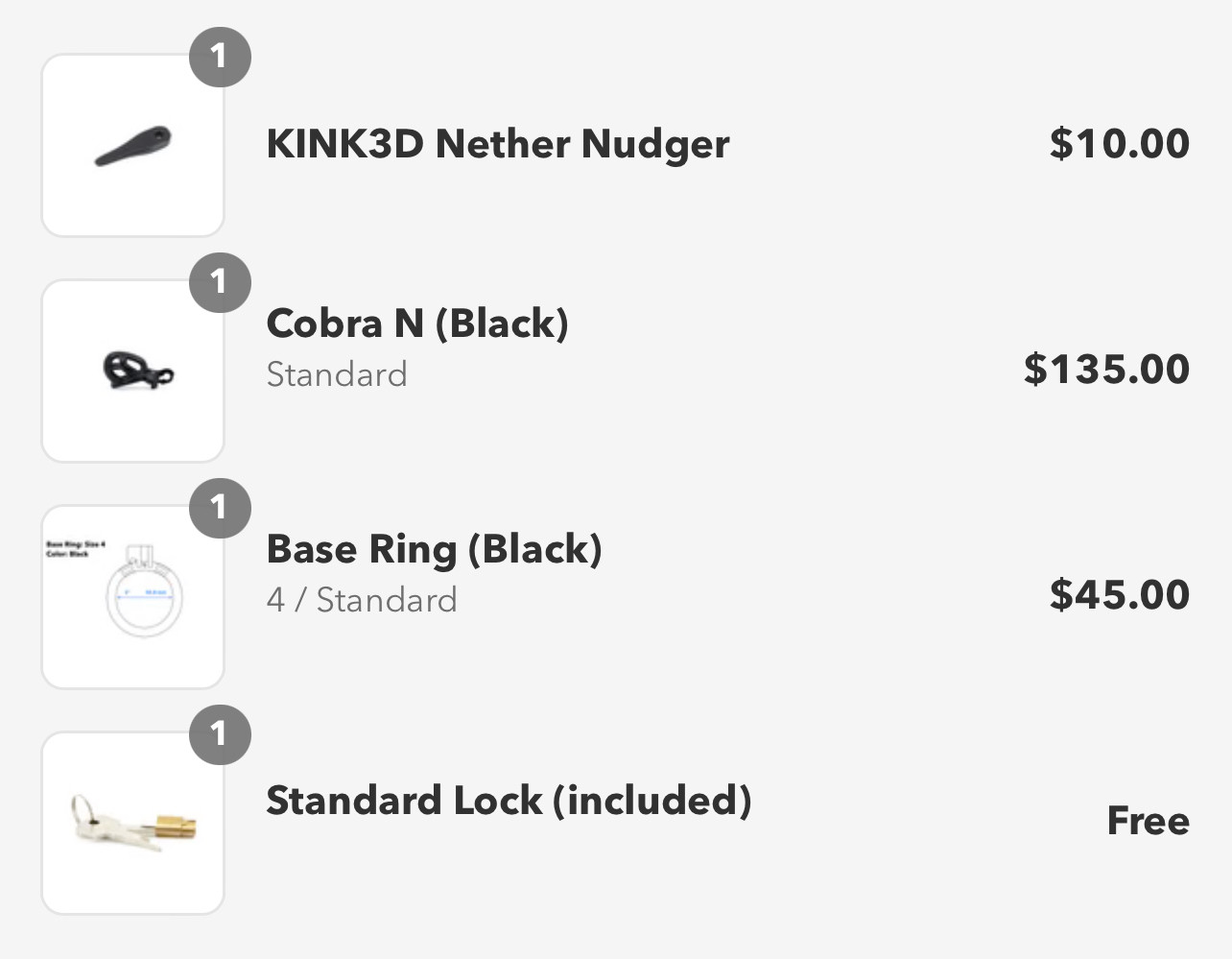Open the Standard Lock product thumbnail
Image resolution: width=1232 pixels, height=959 pixels.
(x=133, y=823)
